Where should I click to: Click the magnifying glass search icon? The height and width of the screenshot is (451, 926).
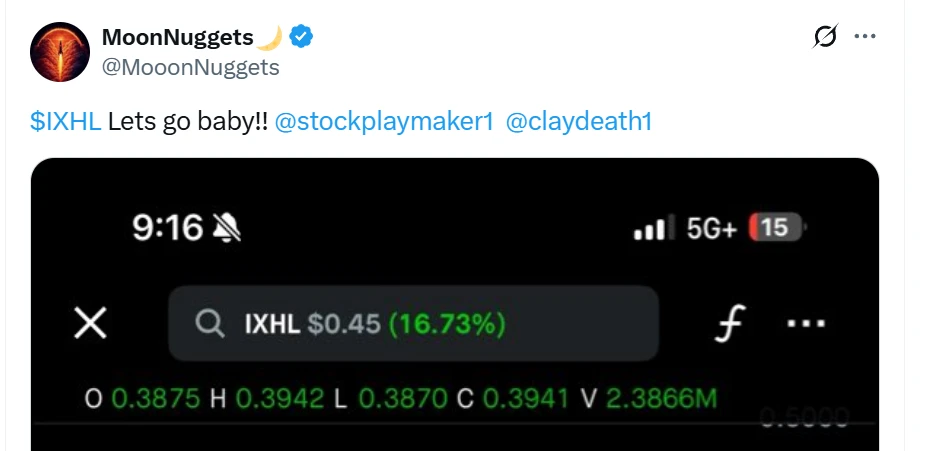209,324
